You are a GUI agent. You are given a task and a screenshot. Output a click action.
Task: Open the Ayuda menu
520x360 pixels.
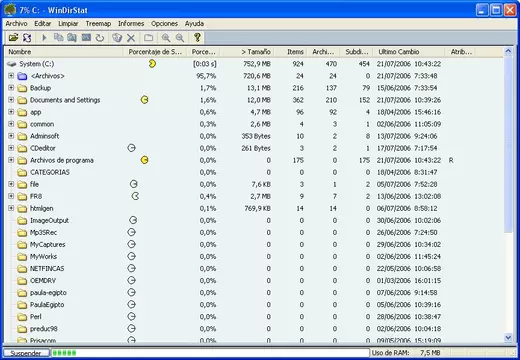point(194,24)
